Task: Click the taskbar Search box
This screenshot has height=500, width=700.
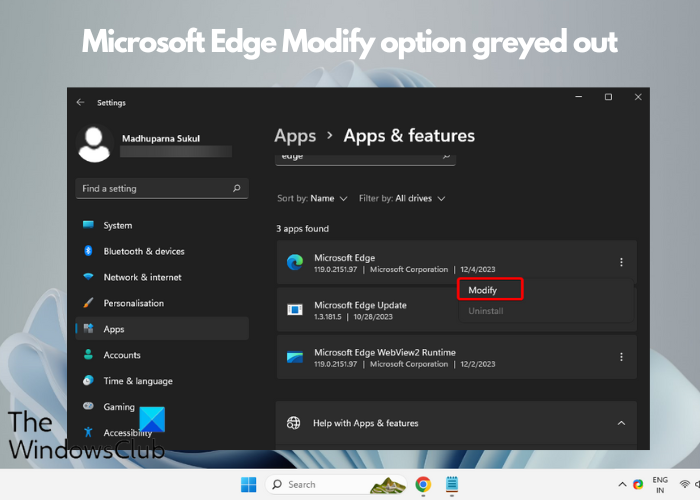Action: click(x=336, y=484)
